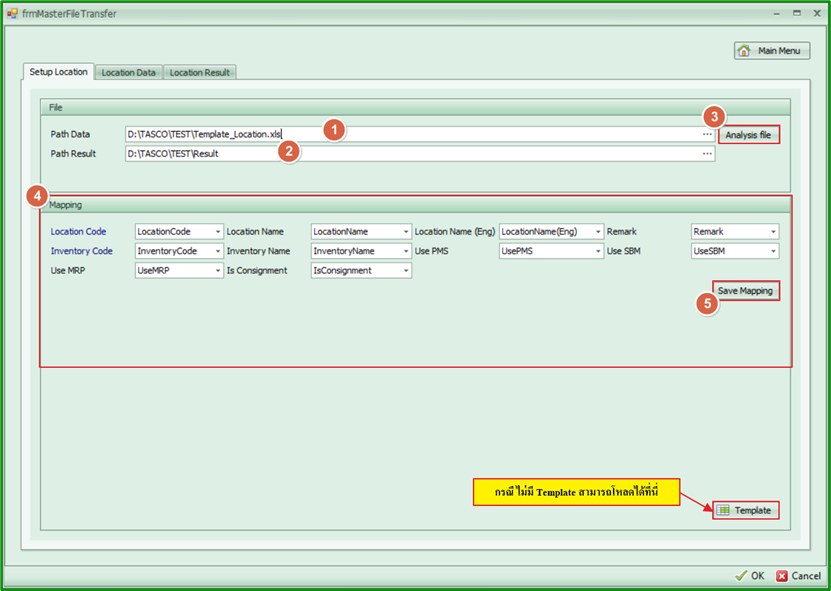Open the Location Result tab
Screen dimensions: 831x591
click(199, 72)
